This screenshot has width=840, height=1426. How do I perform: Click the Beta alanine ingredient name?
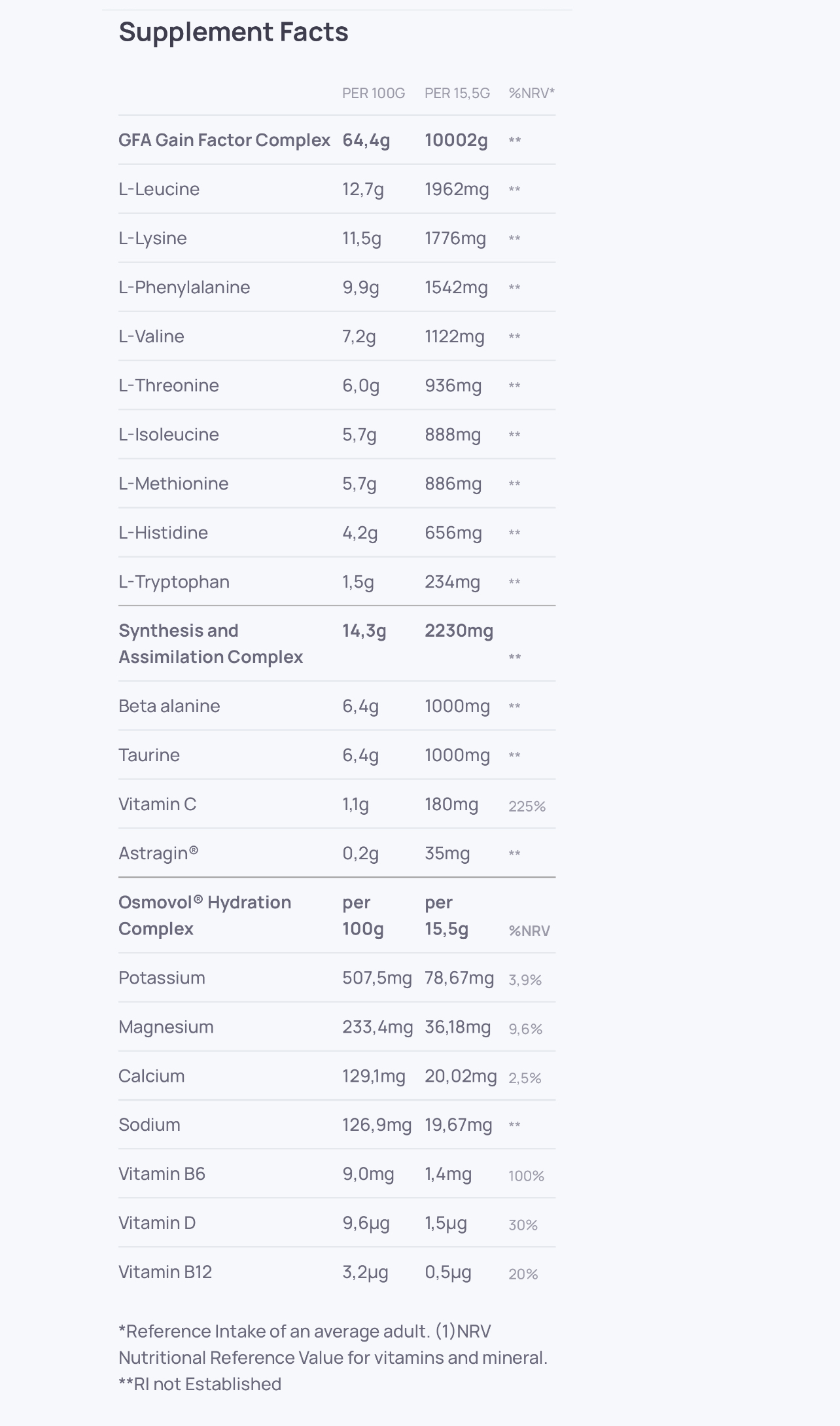point(169,706)
